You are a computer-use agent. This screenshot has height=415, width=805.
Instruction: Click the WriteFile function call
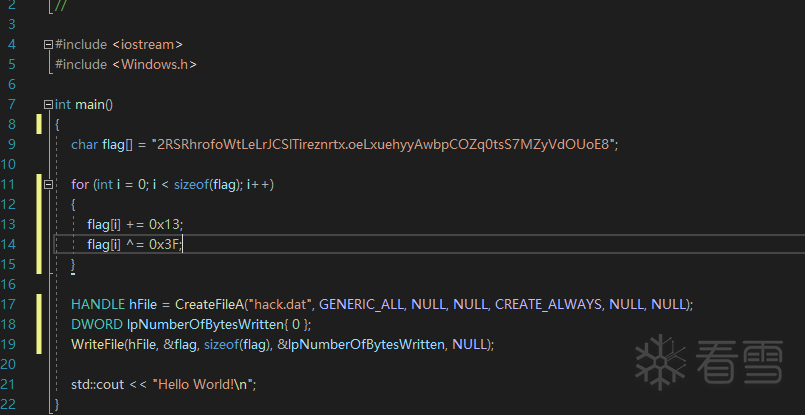(95, 344)
